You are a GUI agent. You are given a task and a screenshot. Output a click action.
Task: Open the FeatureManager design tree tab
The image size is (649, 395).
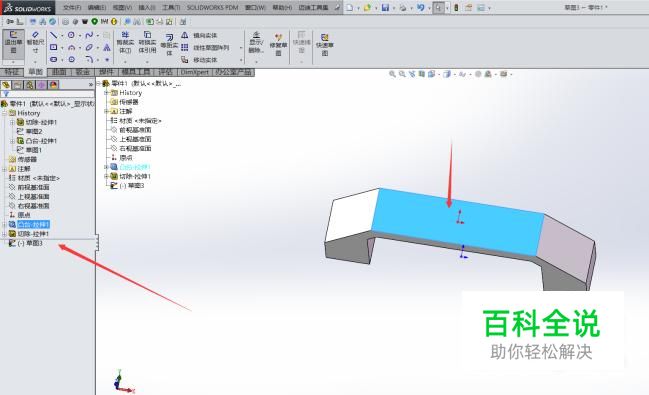(6, 85)
